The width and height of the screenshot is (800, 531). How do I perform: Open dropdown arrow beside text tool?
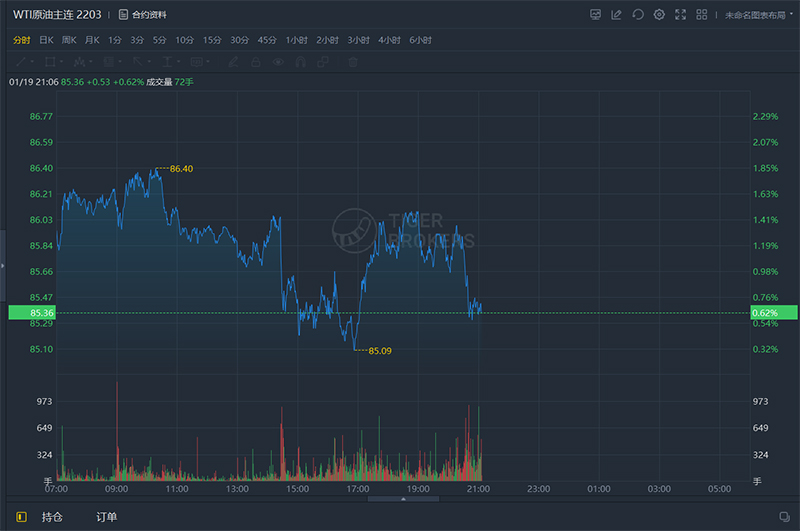[x=179, y=62]
